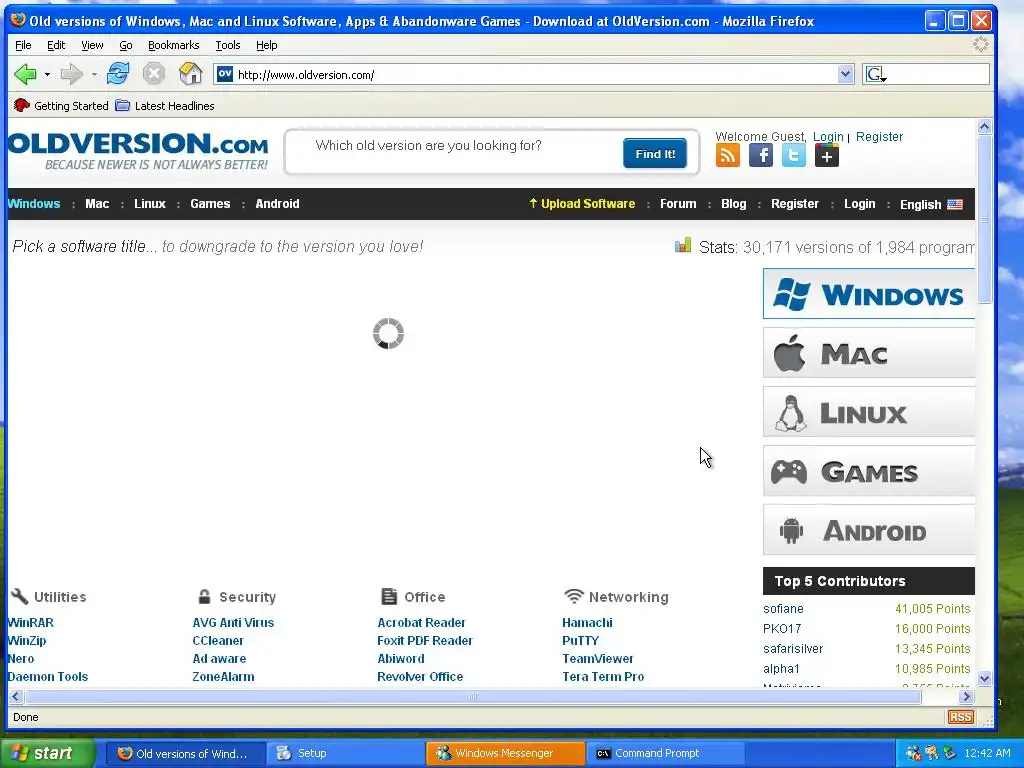1024x768 pixels.
Task: Open the Twitter social icon
Action: (x=793, y=155)
